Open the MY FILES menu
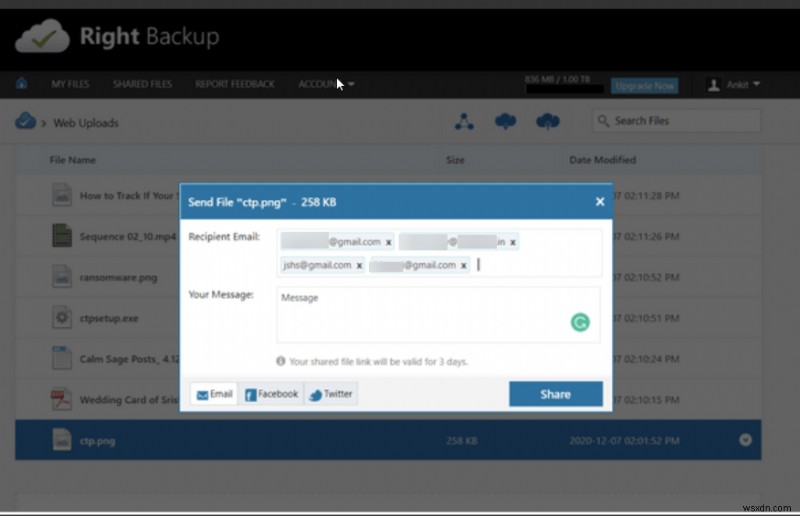The image size is (800, 516). point(70,84)
